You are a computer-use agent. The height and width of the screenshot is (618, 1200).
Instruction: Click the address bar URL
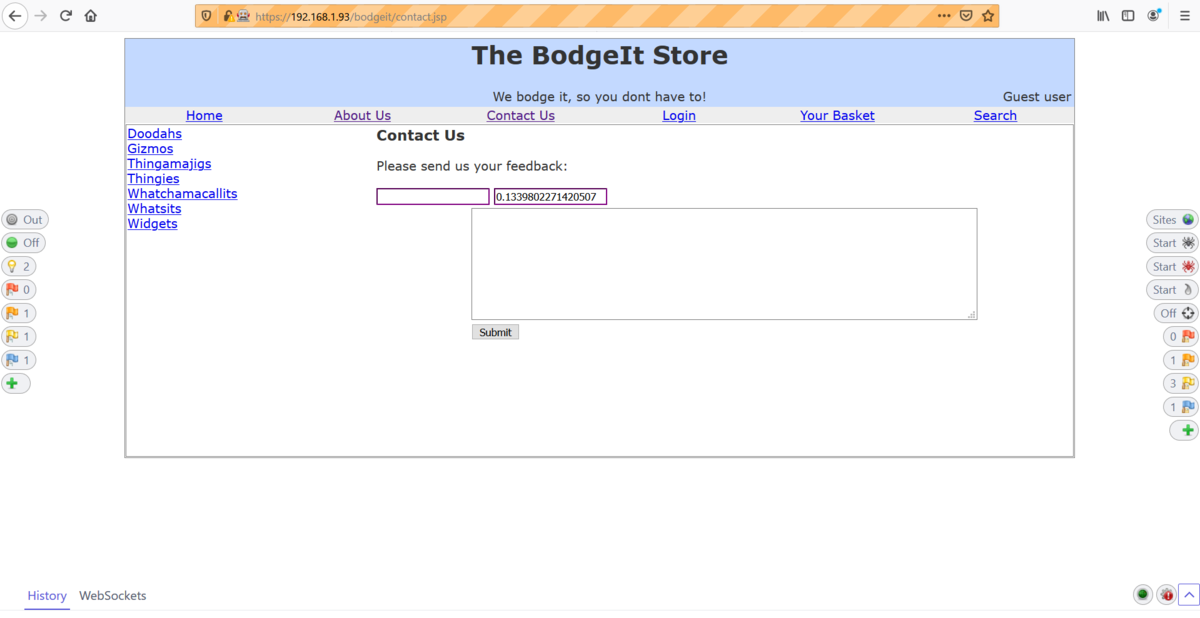(350, 16)
